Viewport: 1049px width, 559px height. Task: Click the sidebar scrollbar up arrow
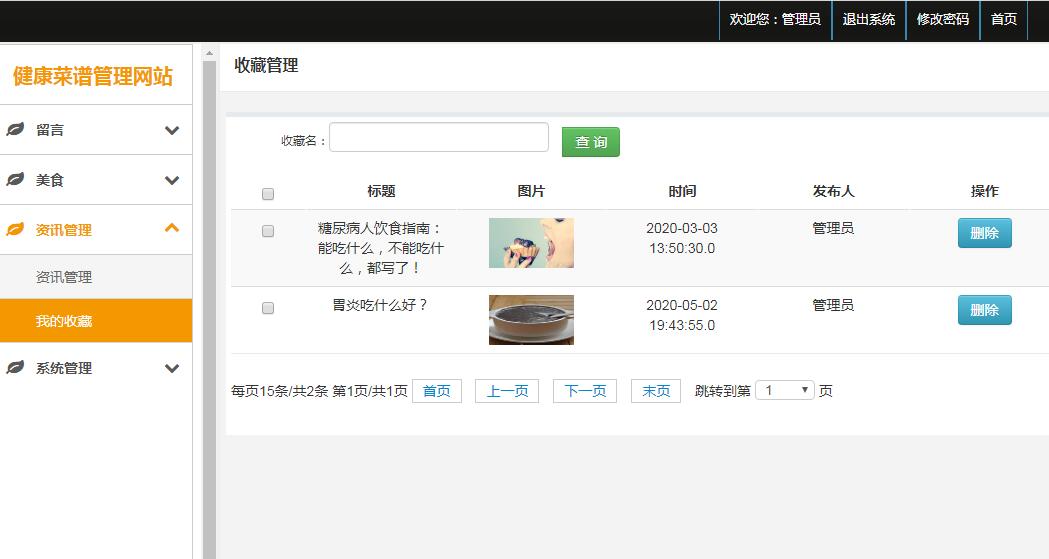tap(209, 53)
